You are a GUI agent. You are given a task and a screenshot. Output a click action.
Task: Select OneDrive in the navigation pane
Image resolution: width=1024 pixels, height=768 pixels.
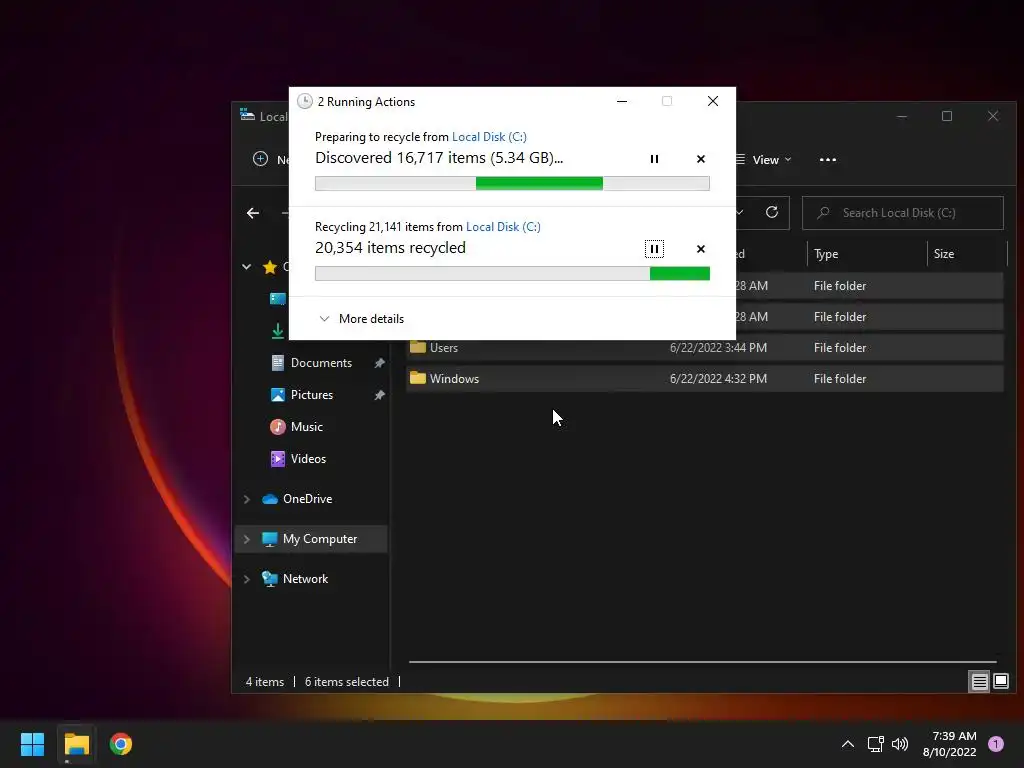point(307,498)
